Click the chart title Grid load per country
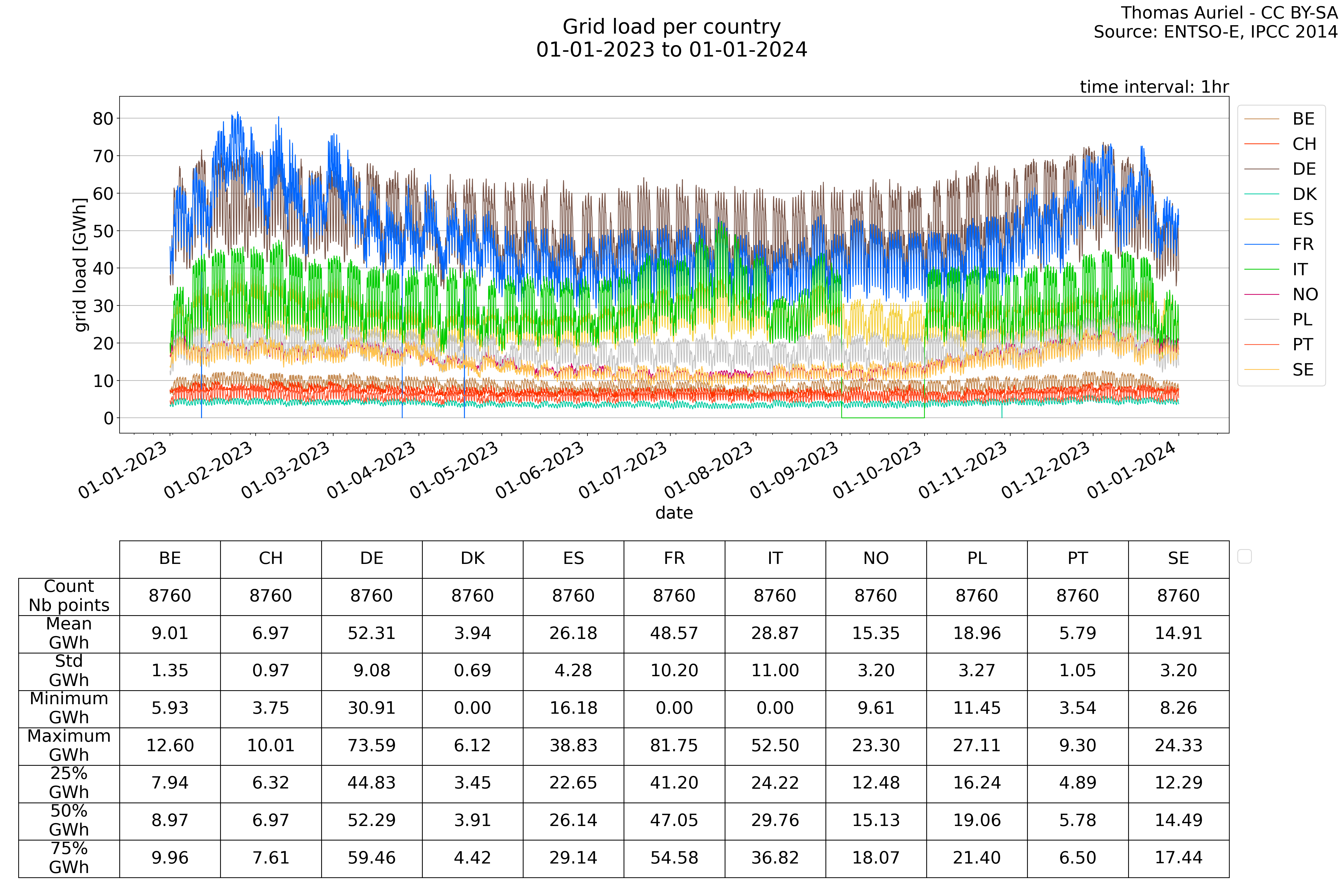 tap(671, 27)
